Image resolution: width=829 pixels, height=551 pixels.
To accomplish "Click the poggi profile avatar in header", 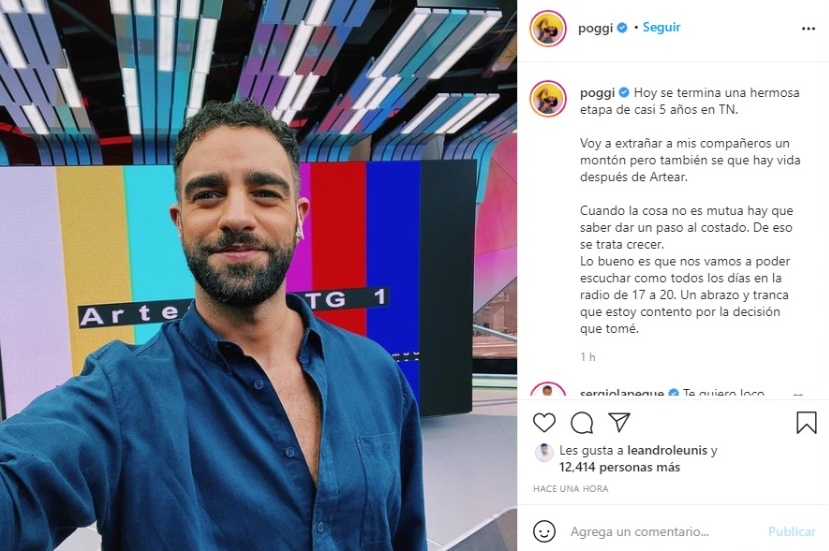I will point(548,28).
